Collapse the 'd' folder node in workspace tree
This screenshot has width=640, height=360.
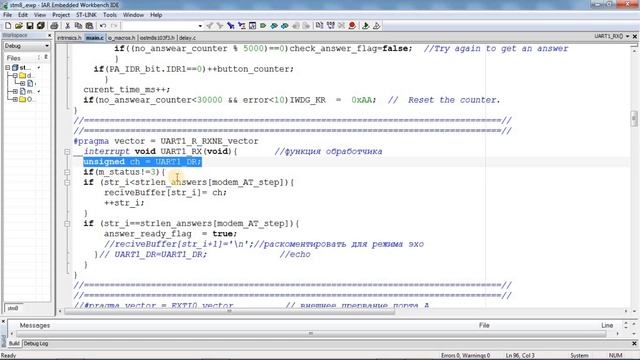15,76
